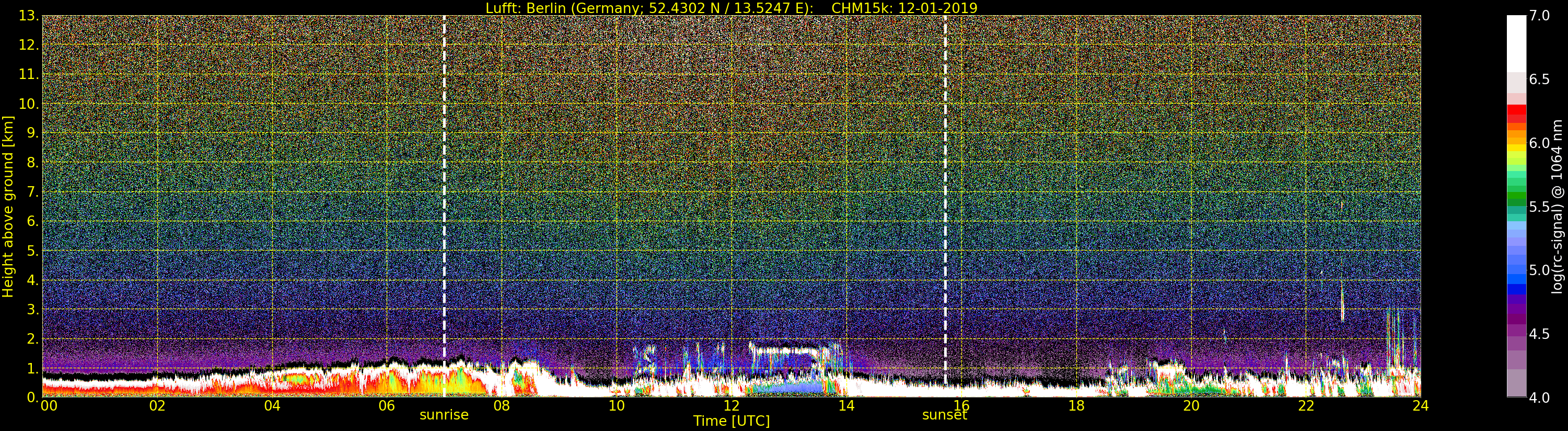Click colorbar value label '6.0'
This screenshot has width=1568, height=431.
point(1539,143)
